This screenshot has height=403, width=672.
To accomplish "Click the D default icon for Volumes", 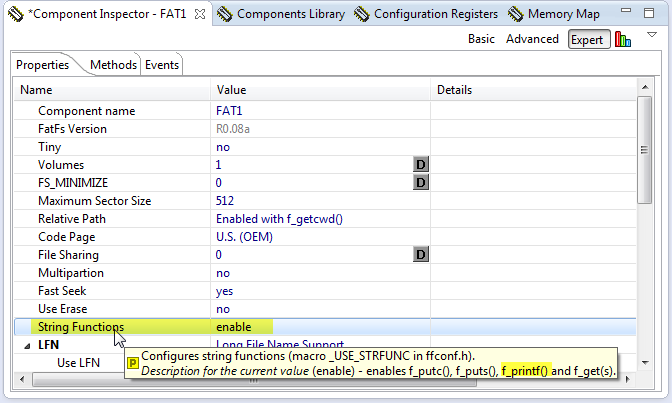I will [x=421, y=164].
